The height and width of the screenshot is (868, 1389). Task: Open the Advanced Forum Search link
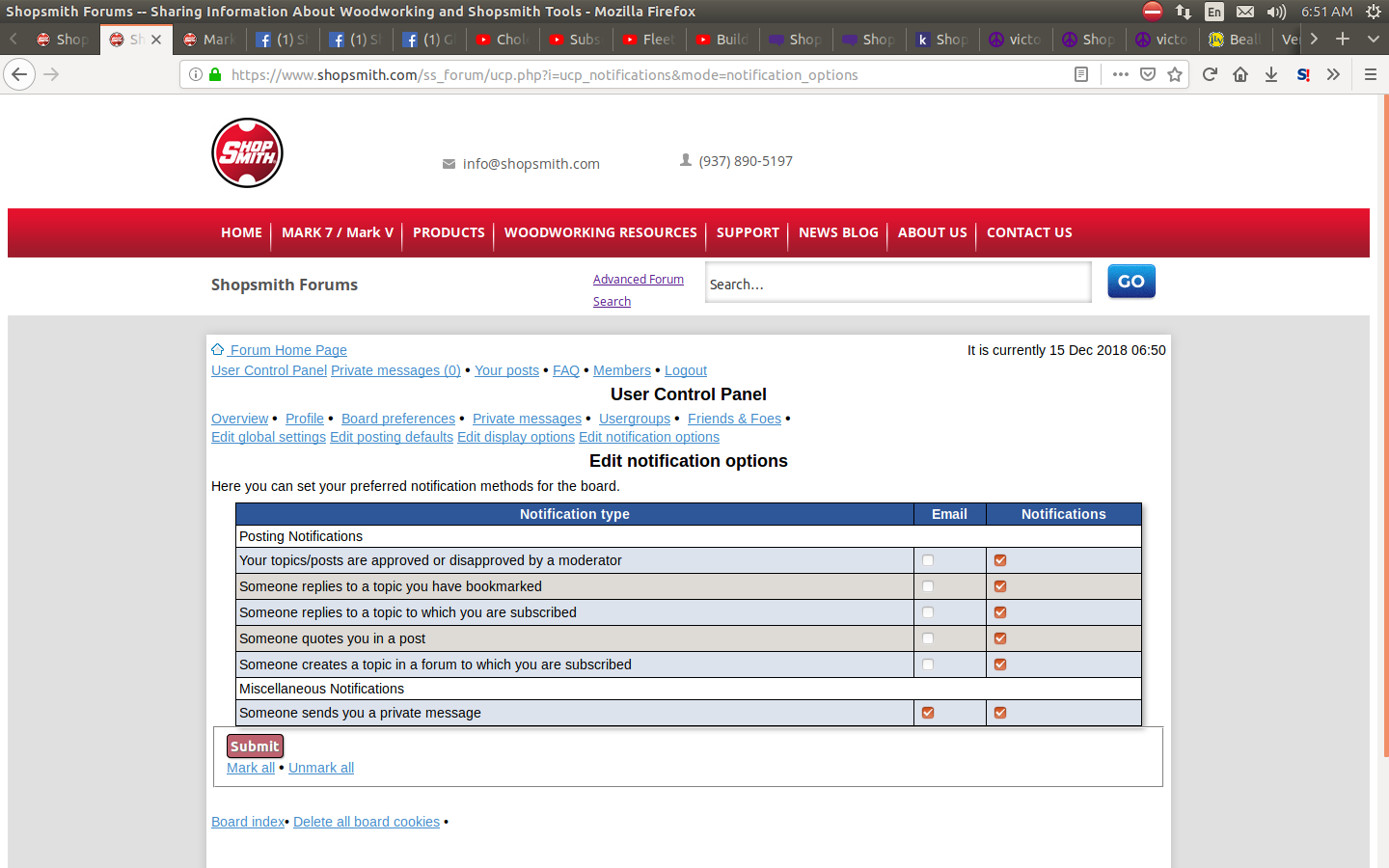click(x=639, y=290)
